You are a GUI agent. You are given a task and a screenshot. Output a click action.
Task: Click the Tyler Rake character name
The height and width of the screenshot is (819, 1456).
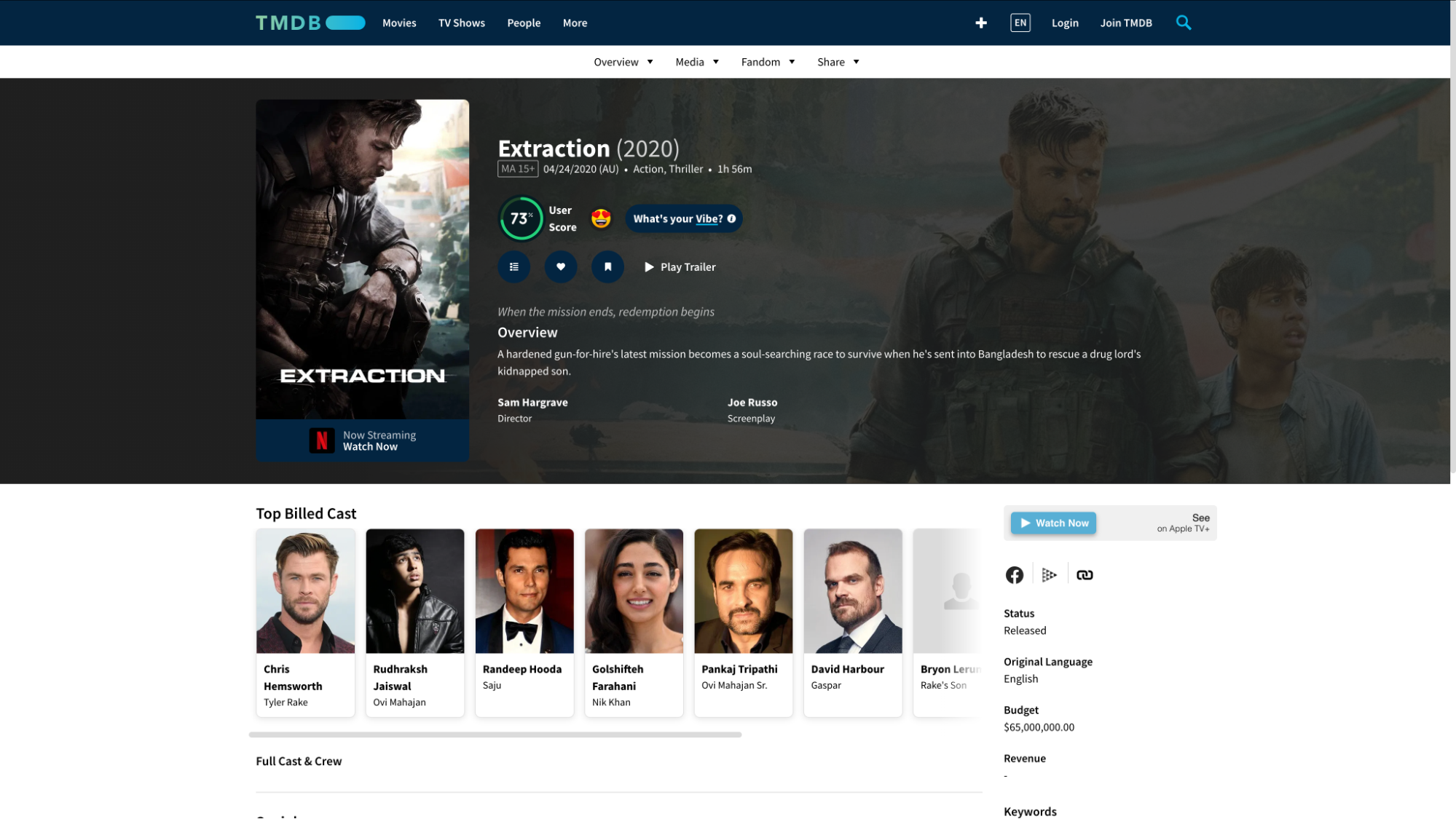[x=286, y=703]
